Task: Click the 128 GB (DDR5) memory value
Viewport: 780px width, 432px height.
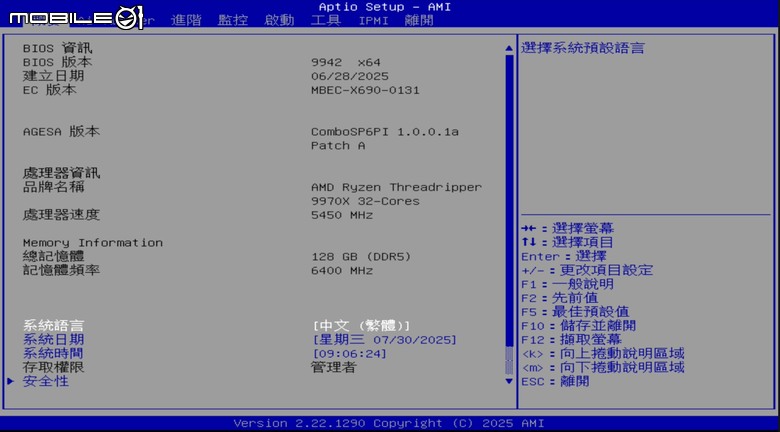Action: pyautogui.click(x=362, y=257)
